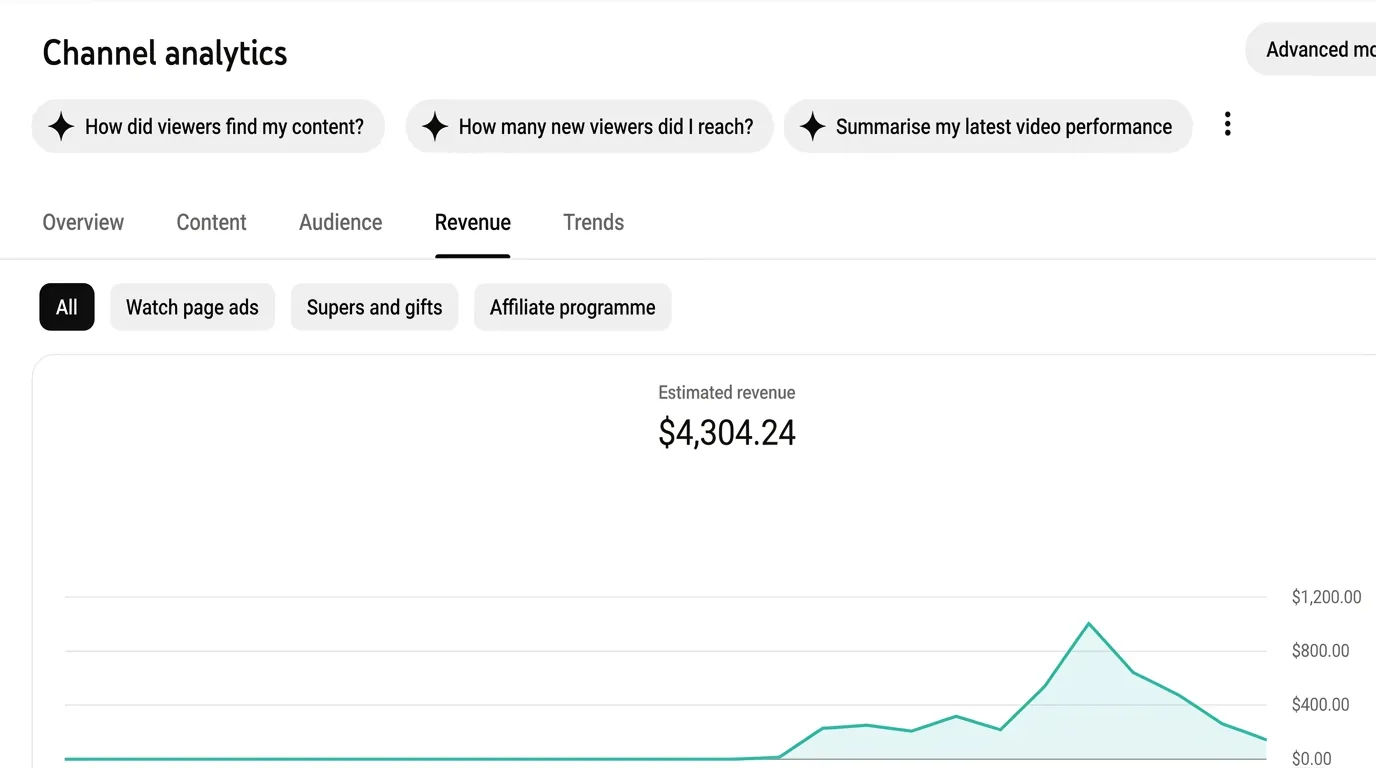Select the 'All' revenue filter chip
The width and height of the screenshot is (1376, 768).
tap(67, 307)
